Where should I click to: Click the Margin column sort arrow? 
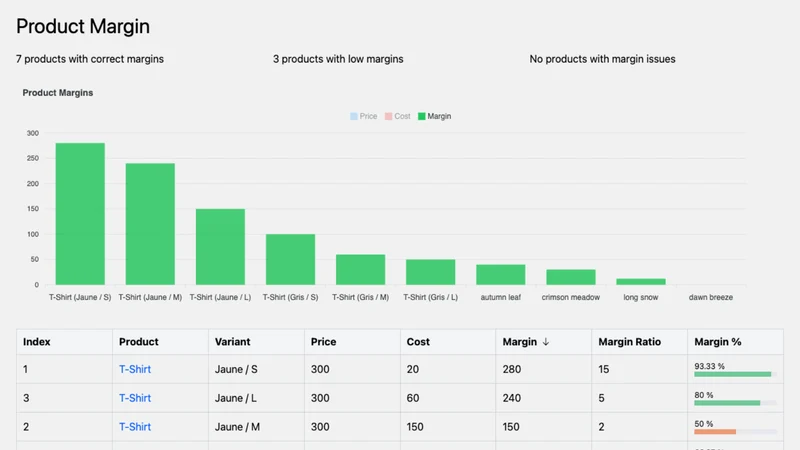click(x=545, y=342)
